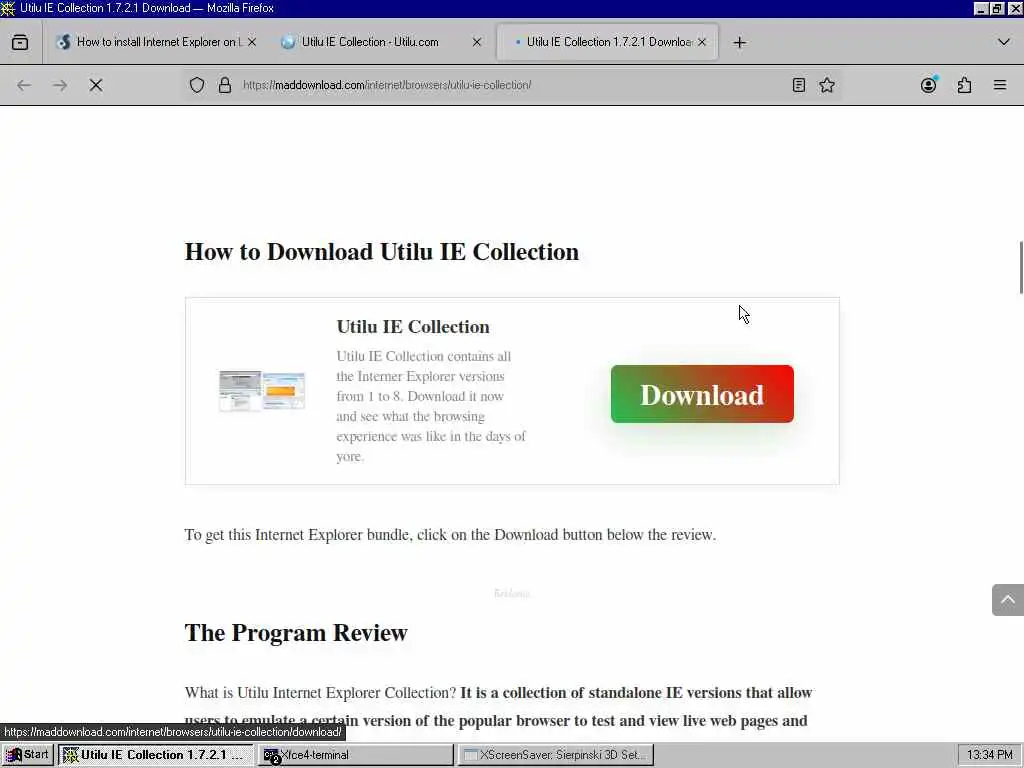Go back to previous page
1024x768 pixels.
(x=24, y=85)
